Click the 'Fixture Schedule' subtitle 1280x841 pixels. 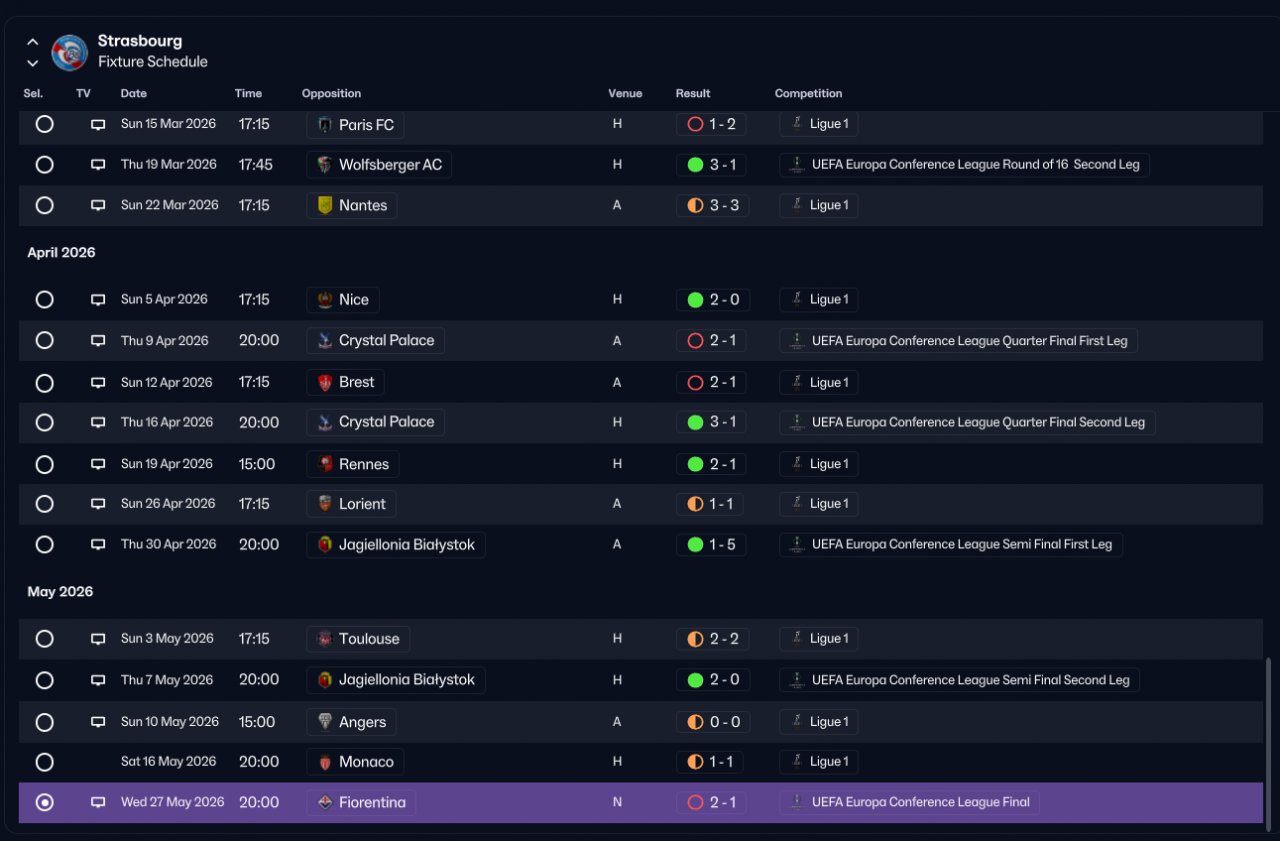tap(153, 62)
